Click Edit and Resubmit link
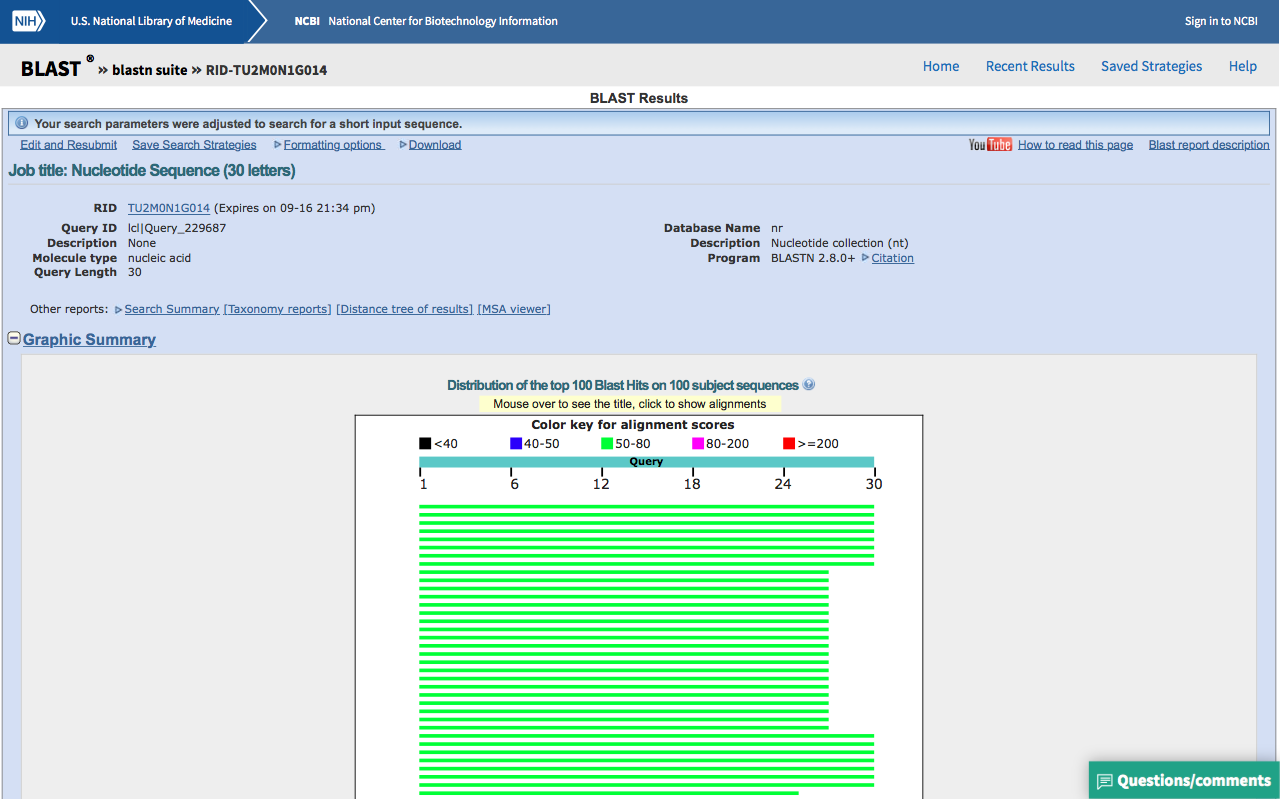1280x799 pixels. point(69,145)
